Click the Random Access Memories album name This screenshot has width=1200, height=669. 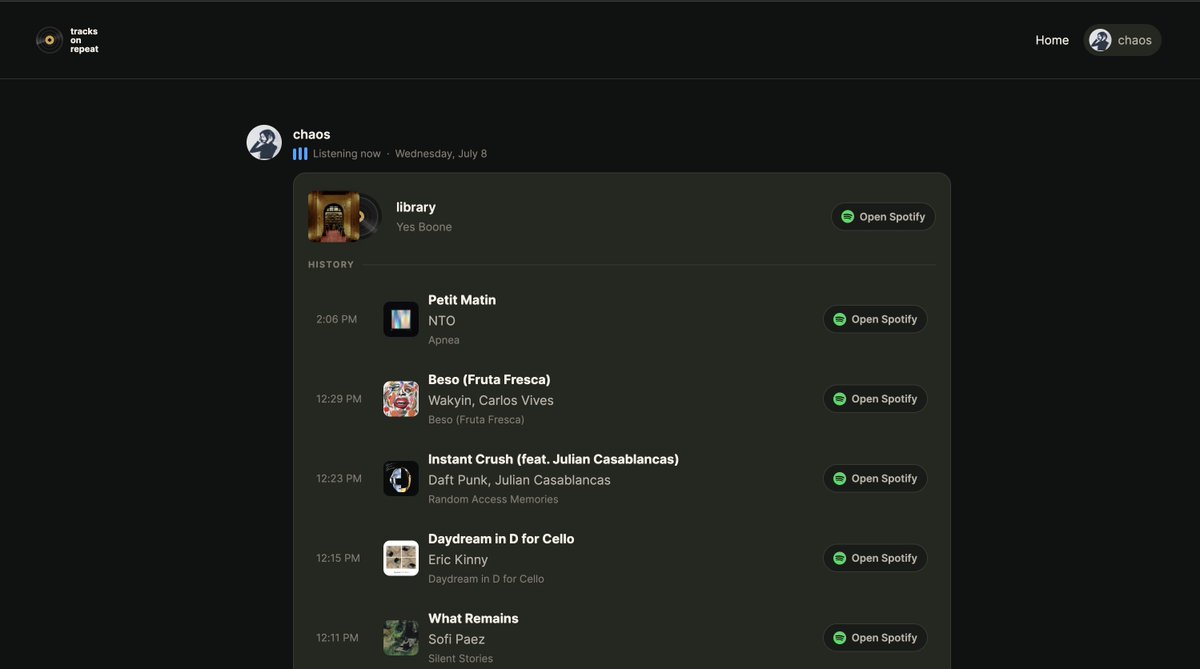pyautogui.click(x=493, y=499)
